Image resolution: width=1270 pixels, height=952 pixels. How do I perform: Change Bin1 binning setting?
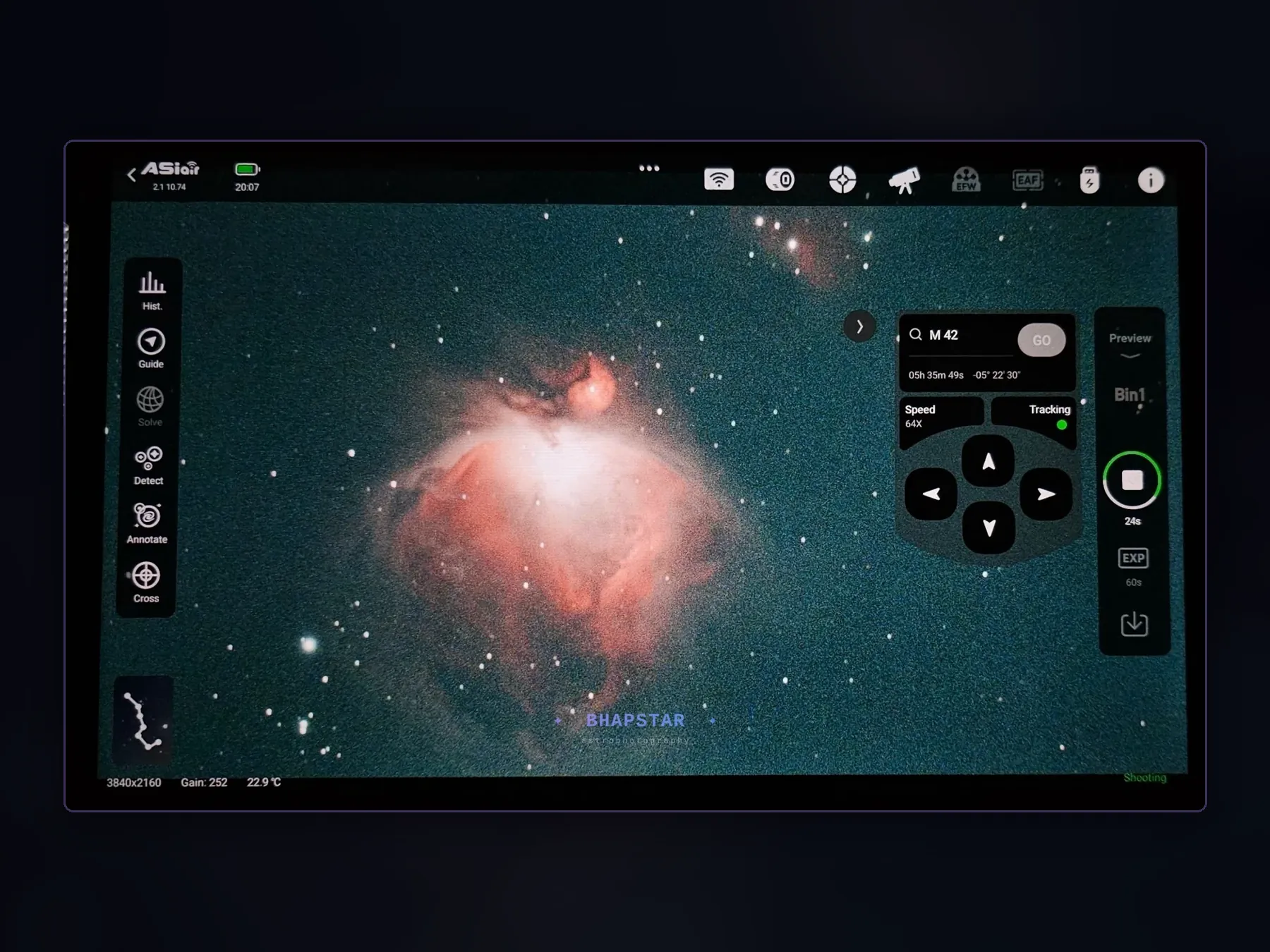coord(1129,395)
